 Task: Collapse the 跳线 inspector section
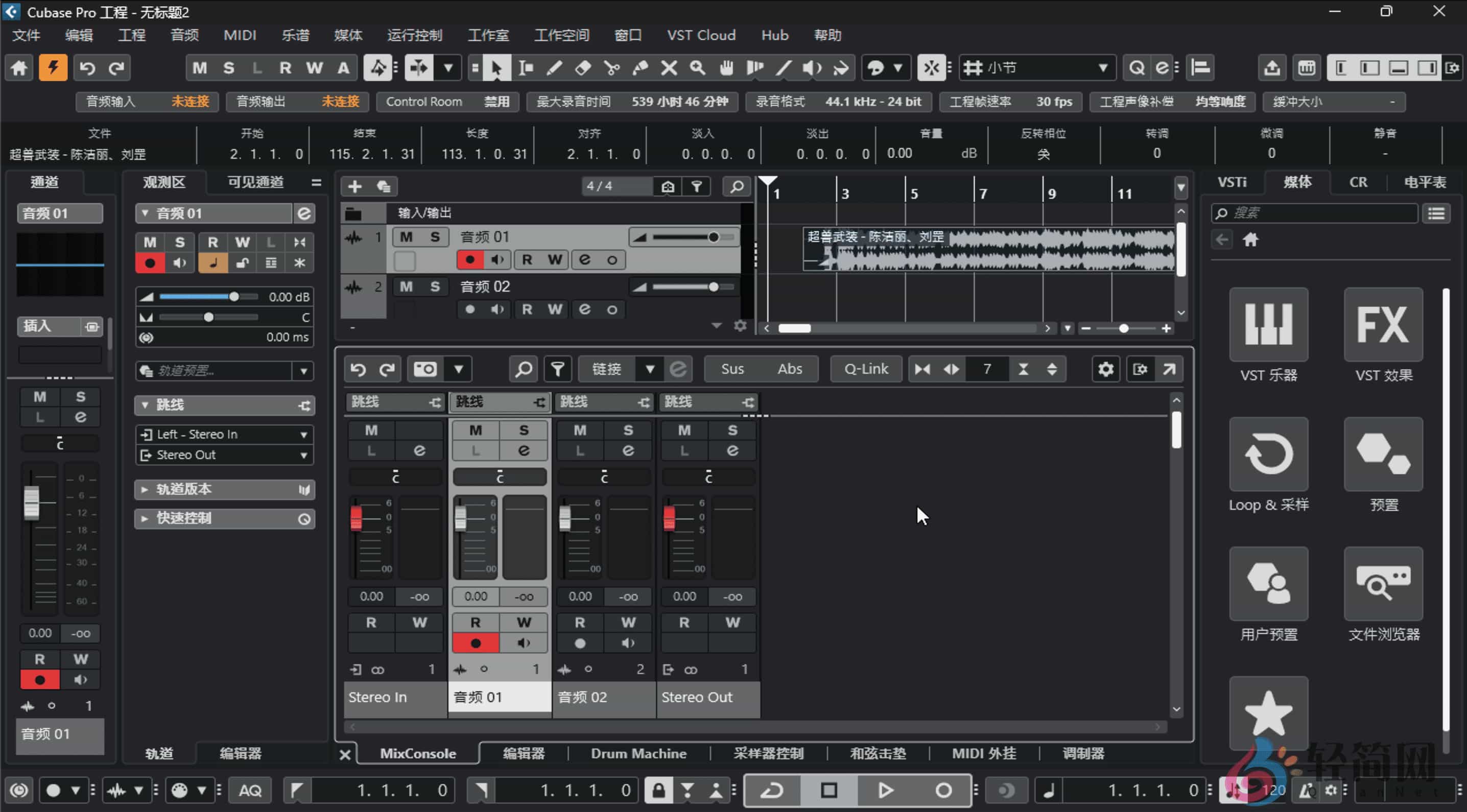click(x=145, y=405)
